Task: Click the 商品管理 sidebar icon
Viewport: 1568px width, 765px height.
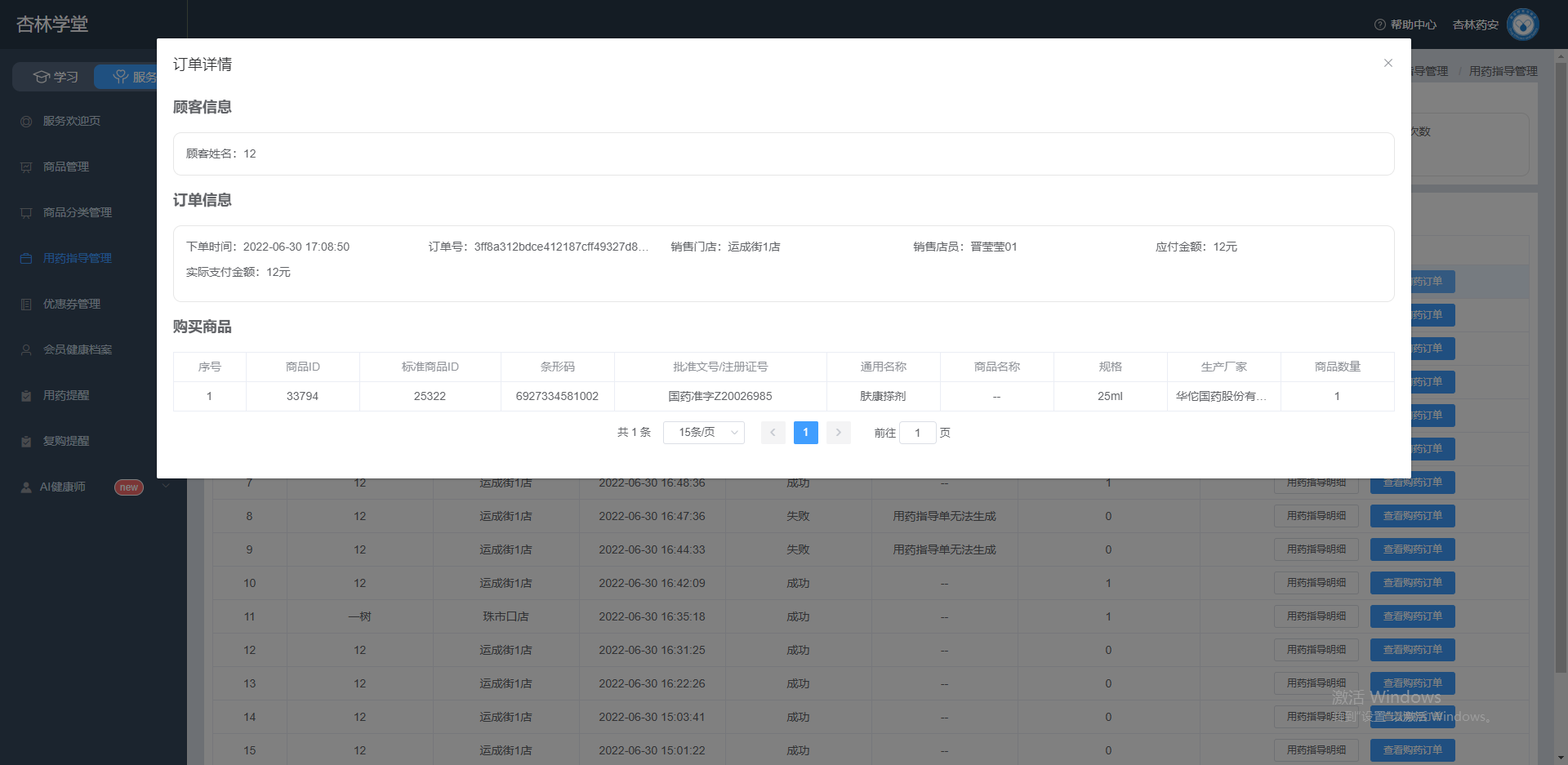Action: point(26,167)
